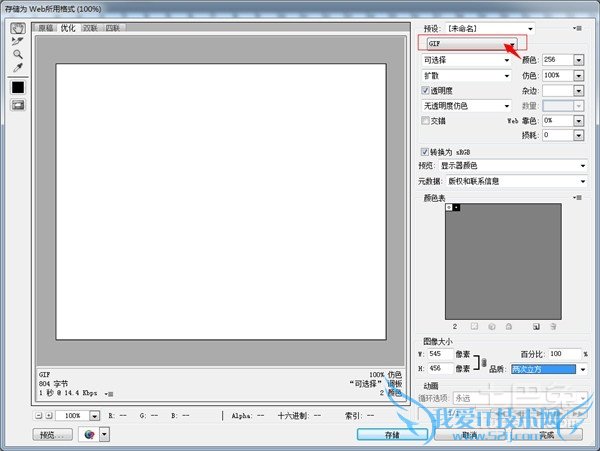Open the 无透明度仿色 dropdown
The width and height of the screenshot is (600, 451).
pos(466,106)
